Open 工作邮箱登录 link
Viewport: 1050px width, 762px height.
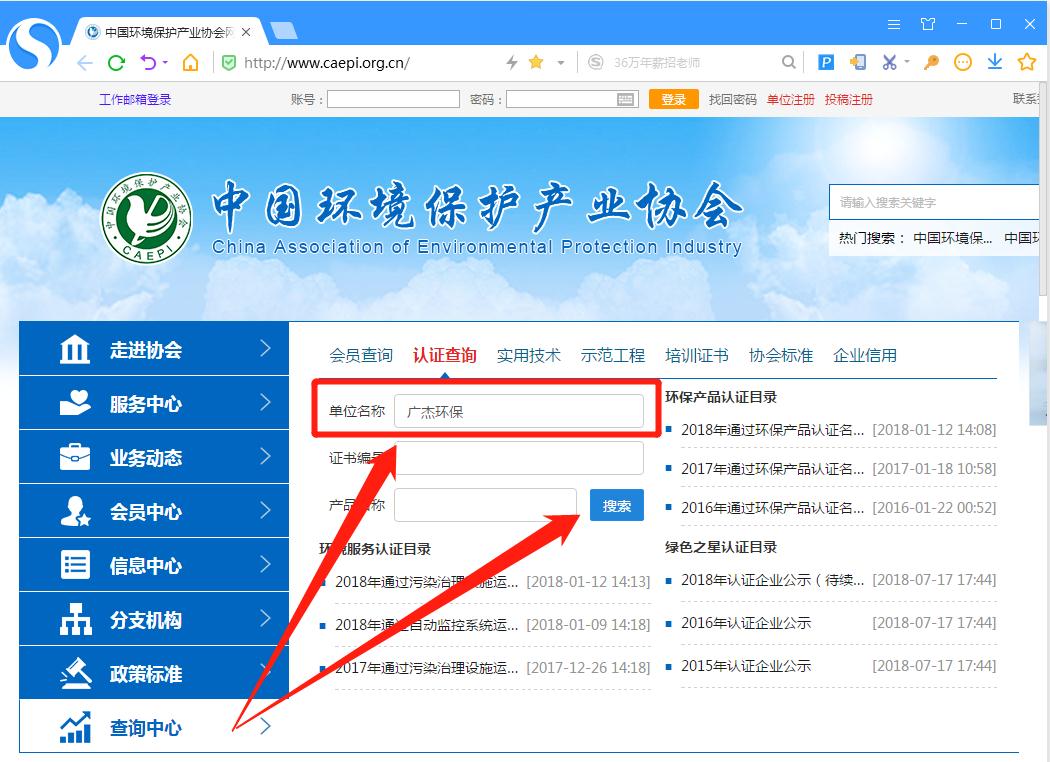click(135, 100)
